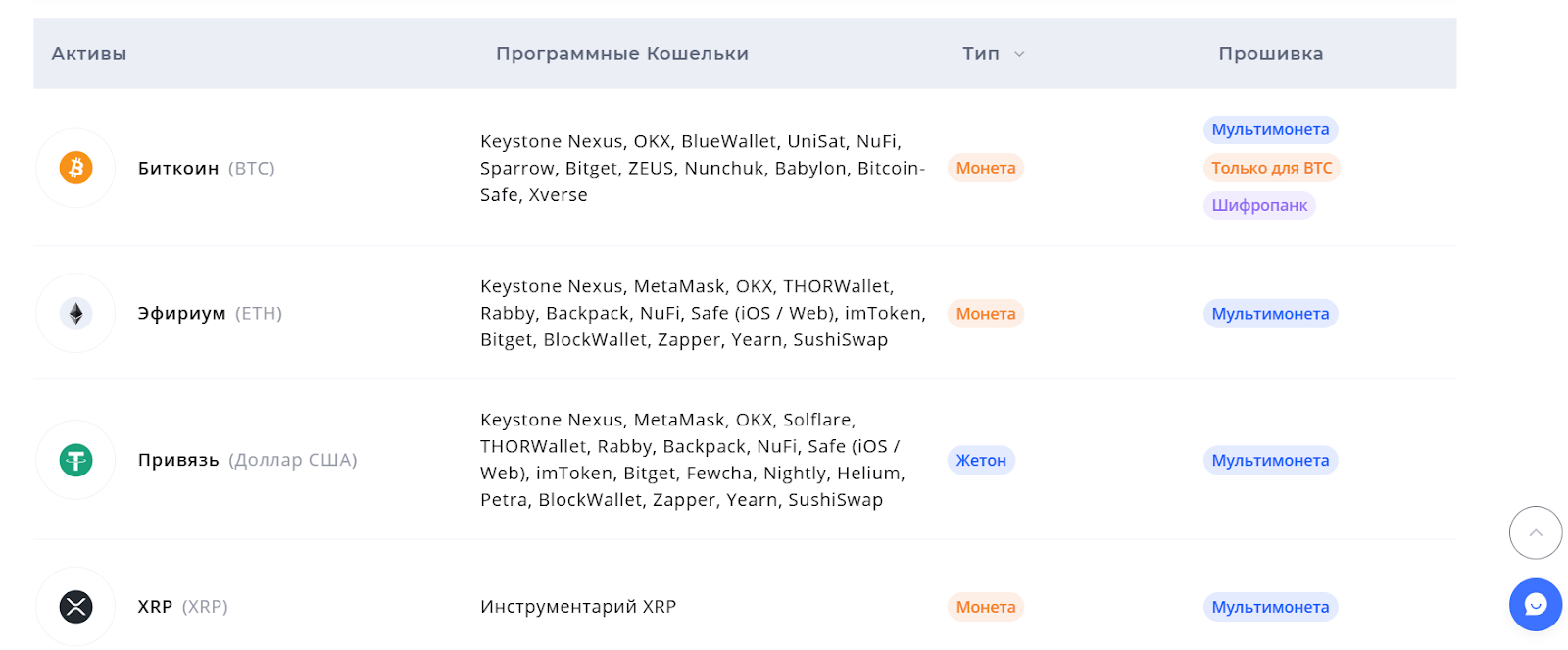Select the Активы column header
Screen dimensions: 1568x650
point(89,54)
